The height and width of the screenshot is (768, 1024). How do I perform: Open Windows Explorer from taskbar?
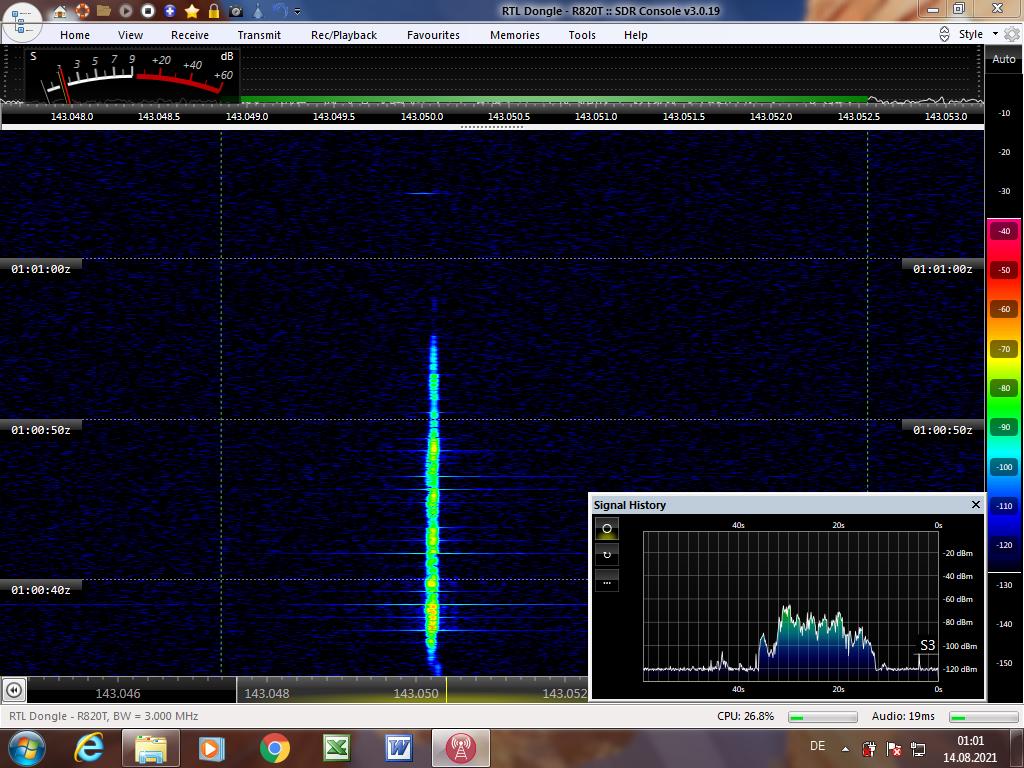pyautogui.click(x=150, y=748)
